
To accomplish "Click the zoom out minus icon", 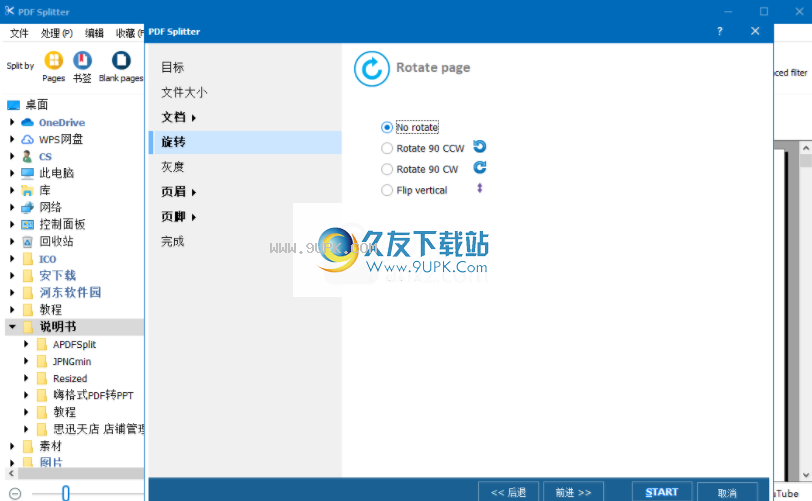I will click(x=15, y=494).
